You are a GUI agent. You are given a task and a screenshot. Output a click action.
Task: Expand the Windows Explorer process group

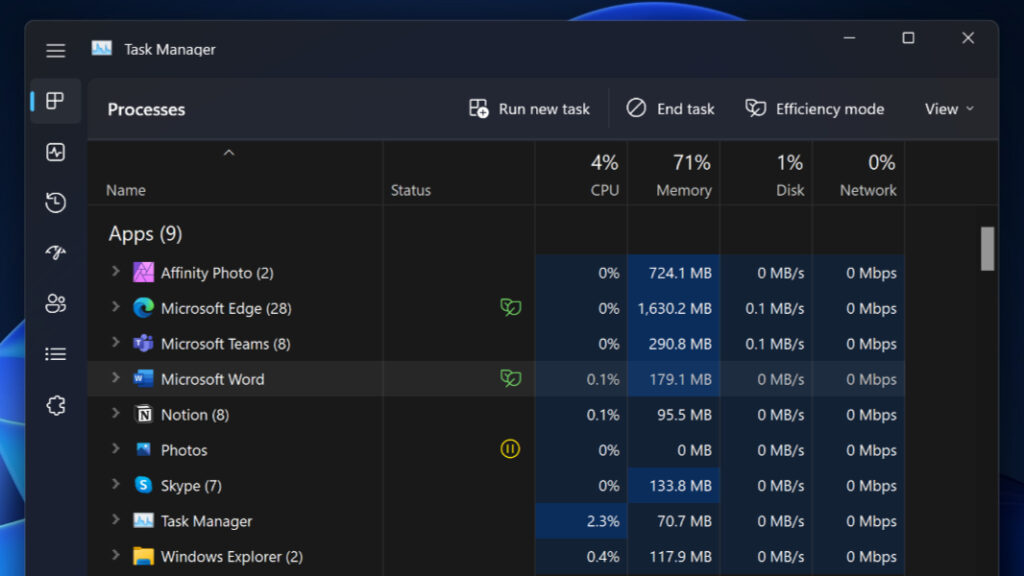[x=116, y=554]
